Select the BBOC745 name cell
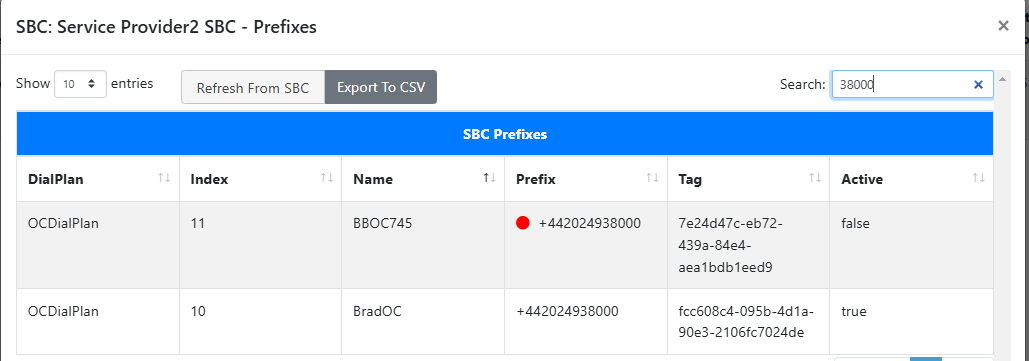1029x361 pixels. pyautogui.click(x=423, y=245)
